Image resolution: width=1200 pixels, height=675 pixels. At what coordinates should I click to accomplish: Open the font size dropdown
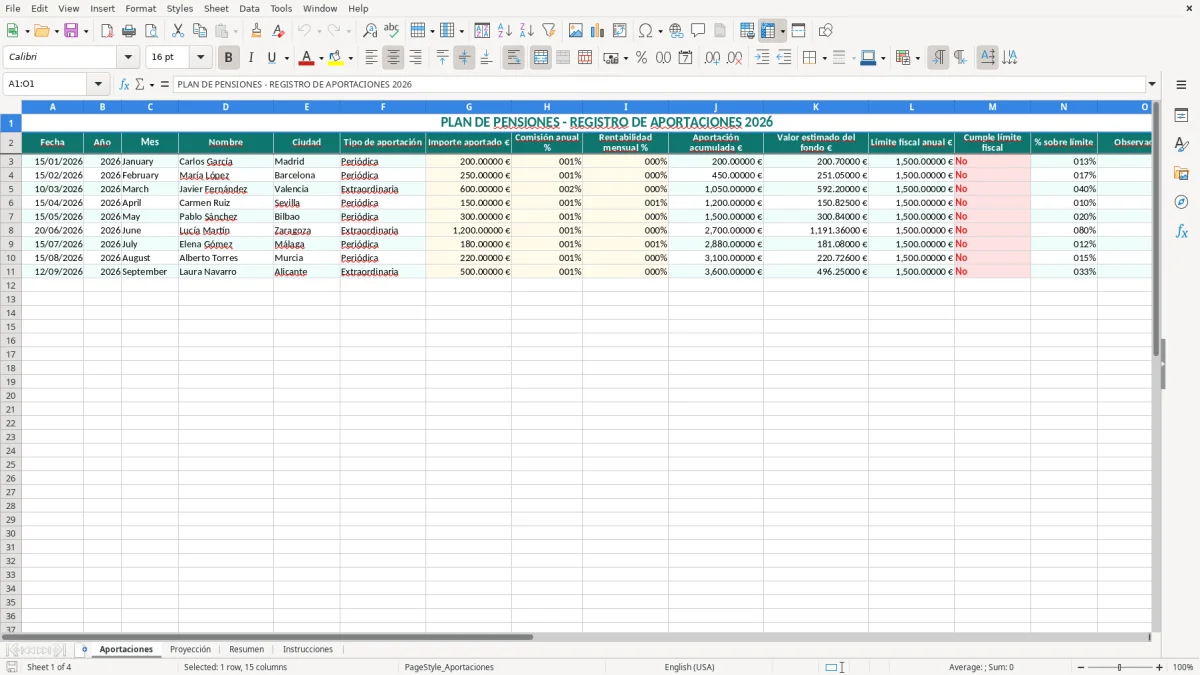pos(200,57)
